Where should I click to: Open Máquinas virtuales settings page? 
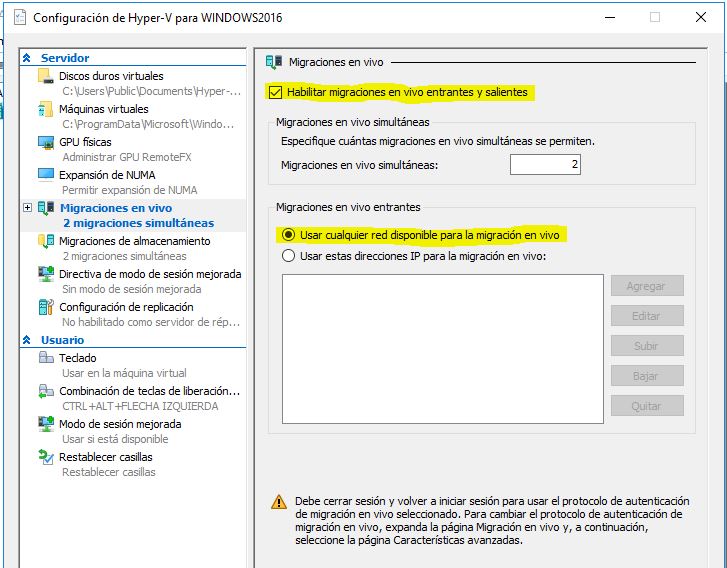(x=104, y=109)
